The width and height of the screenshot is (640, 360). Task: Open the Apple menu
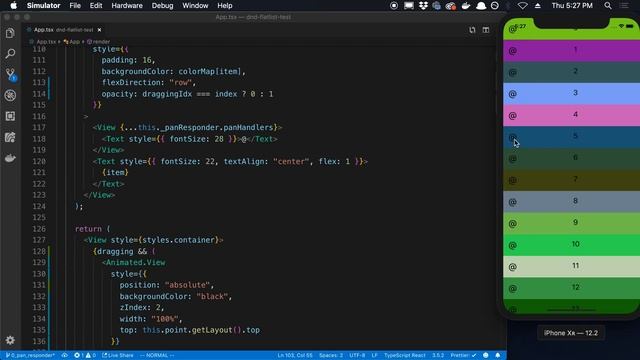click(13, 6)
